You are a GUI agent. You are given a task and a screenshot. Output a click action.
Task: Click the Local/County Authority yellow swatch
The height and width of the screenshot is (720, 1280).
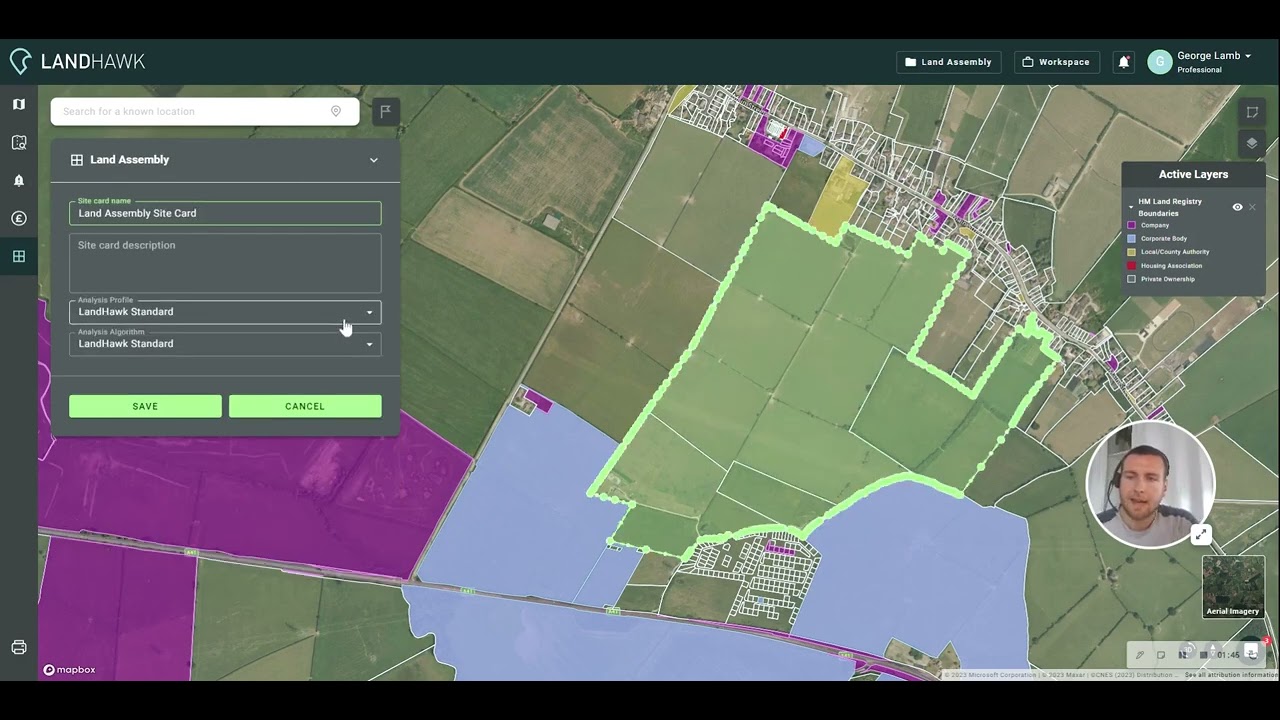tap(1132, 252)
